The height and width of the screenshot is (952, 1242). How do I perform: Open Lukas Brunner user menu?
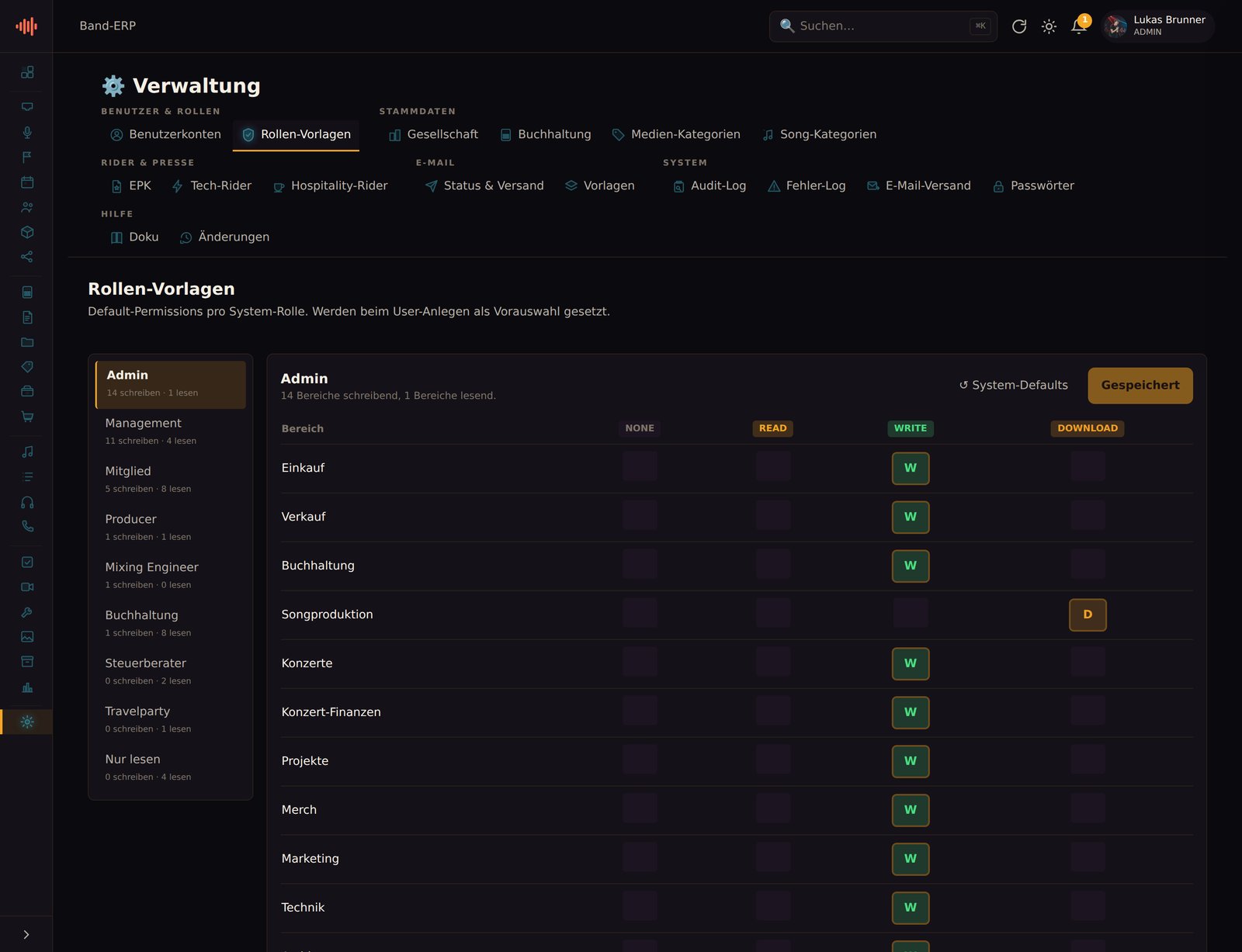point(1157,26)
